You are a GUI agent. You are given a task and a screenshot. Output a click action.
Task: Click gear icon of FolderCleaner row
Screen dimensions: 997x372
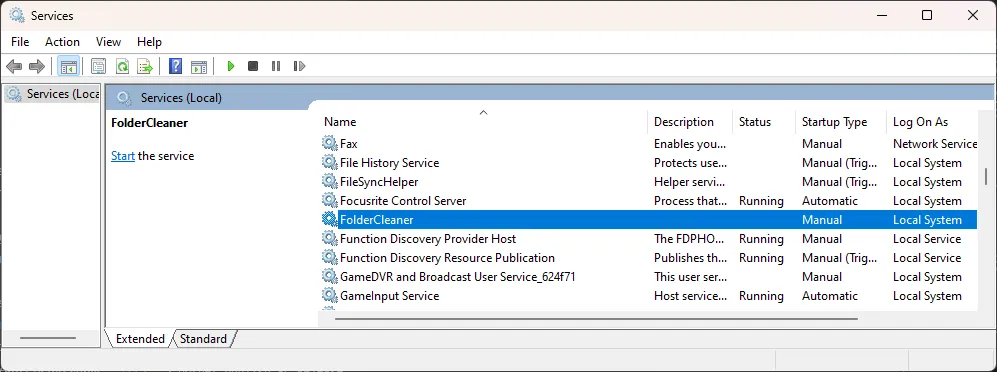click(x=329, y=220)
